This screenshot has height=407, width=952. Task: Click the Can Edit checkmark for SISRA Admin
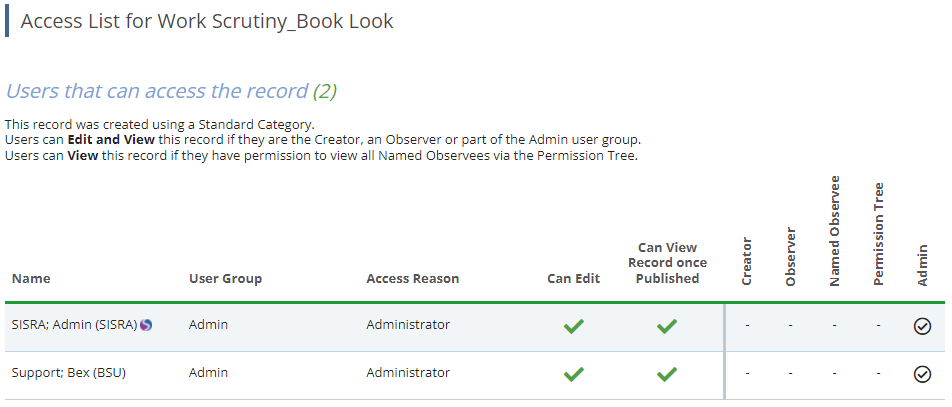pyautogui.click(x=574, y=326)
